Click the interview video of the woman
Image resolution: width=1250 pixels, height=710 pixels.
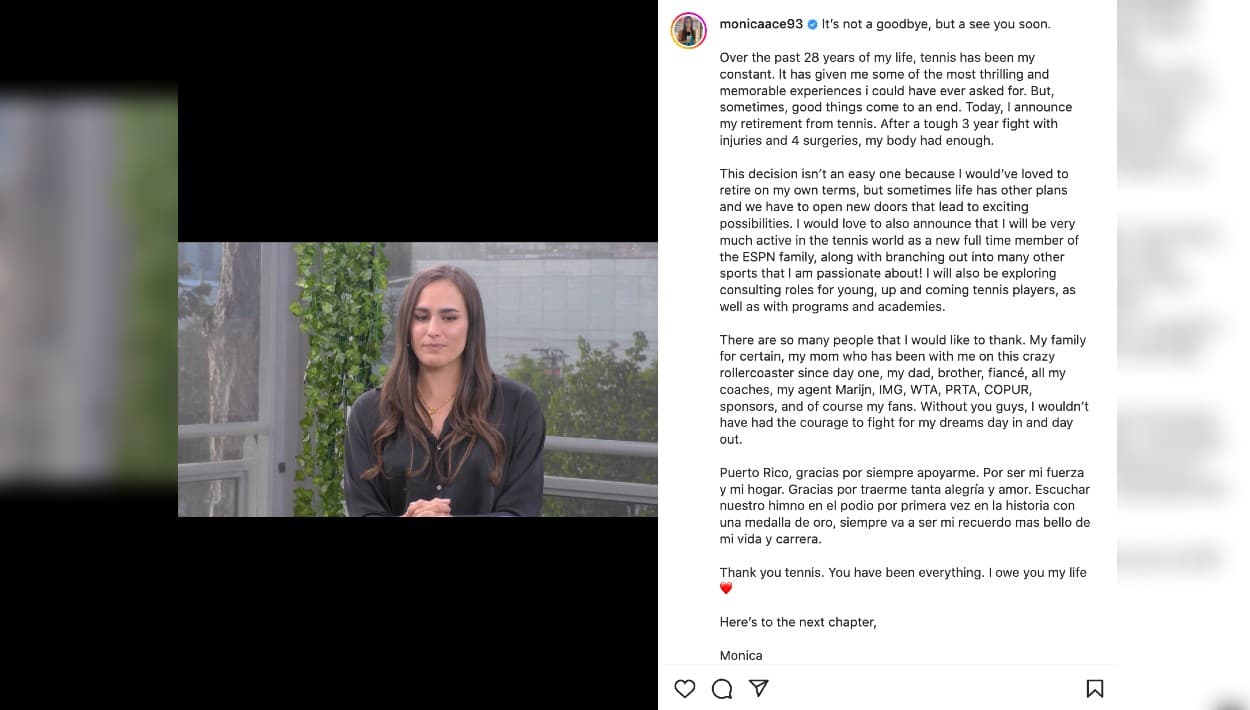[418, 379]
